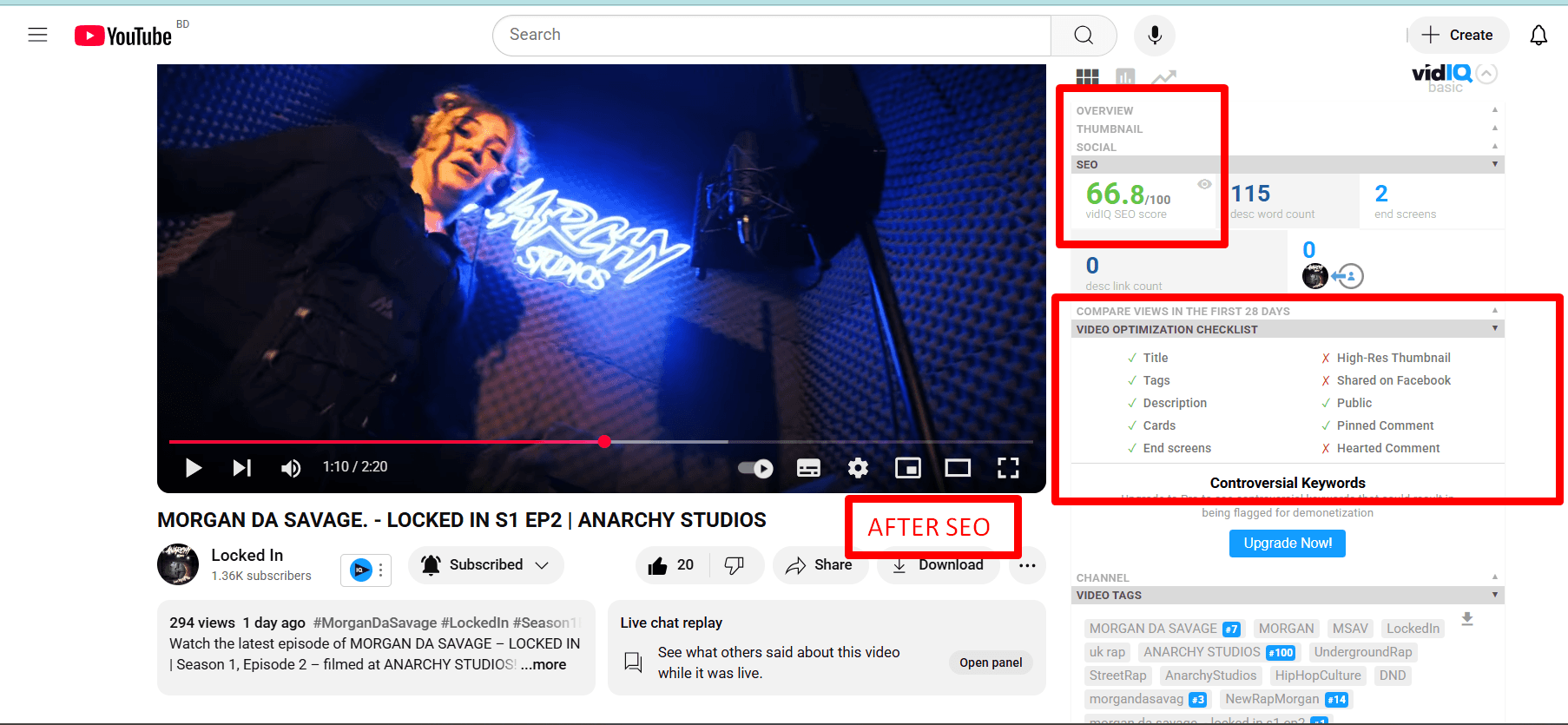The width and height of the screenshot is (1568, 725).
Task: Open the Subscribed notification dropdown
Action: pyautogui.click(x=485, y=565)
